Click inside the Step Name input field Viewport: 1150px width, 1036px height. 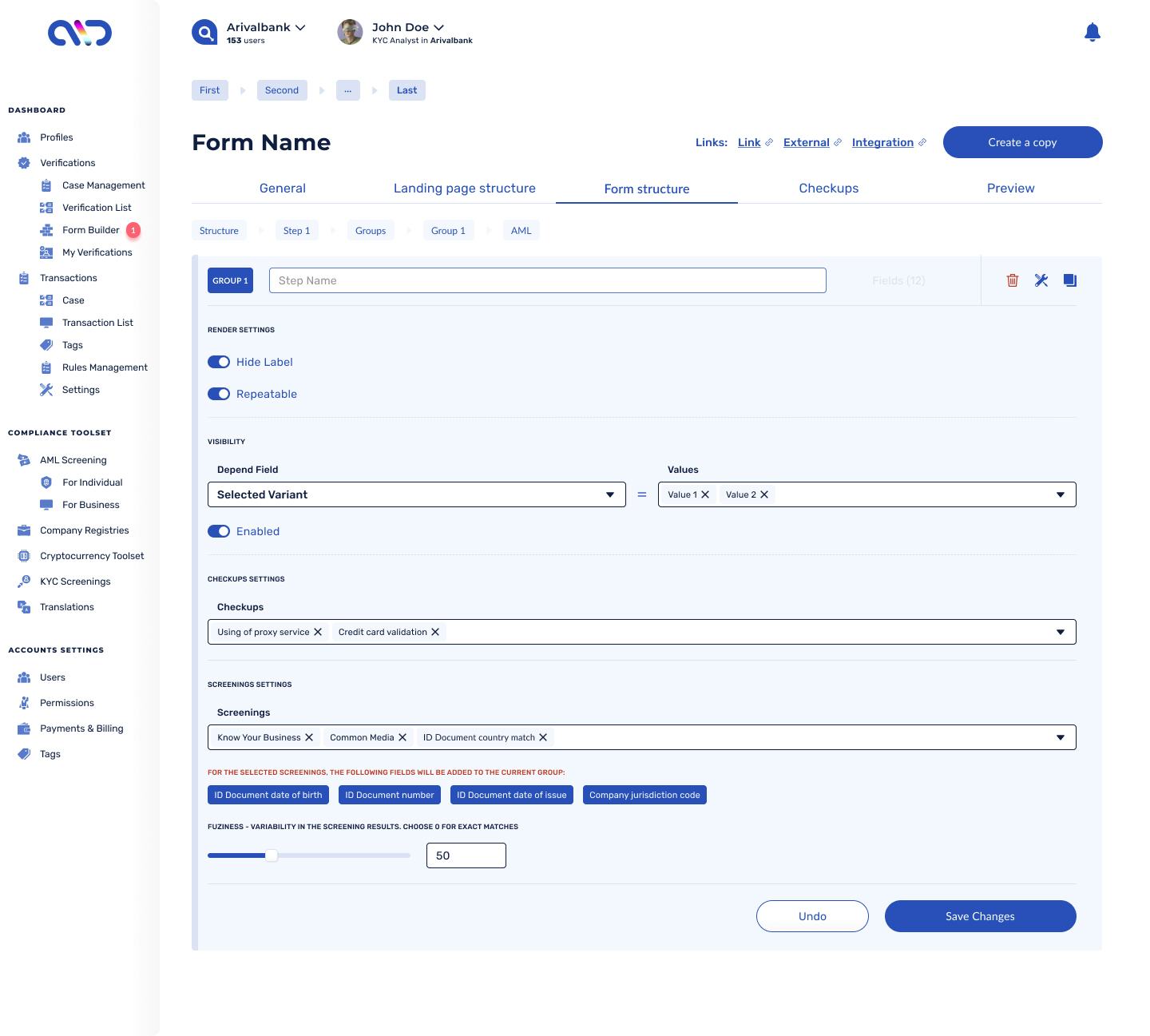(x=548, y=280)
